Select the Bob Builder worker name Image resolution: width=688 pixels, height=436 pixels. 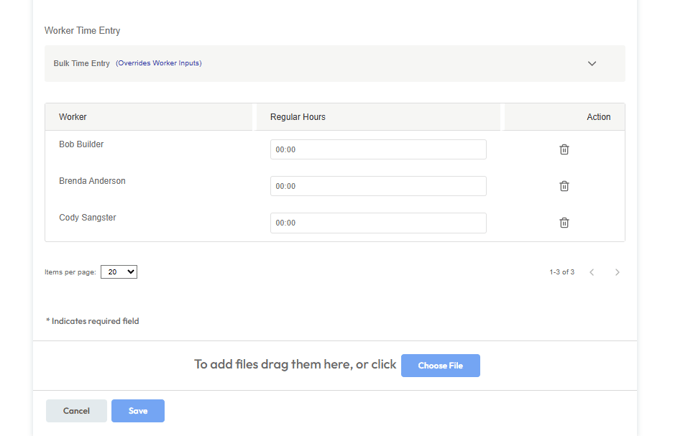click(x=81, y=144)
